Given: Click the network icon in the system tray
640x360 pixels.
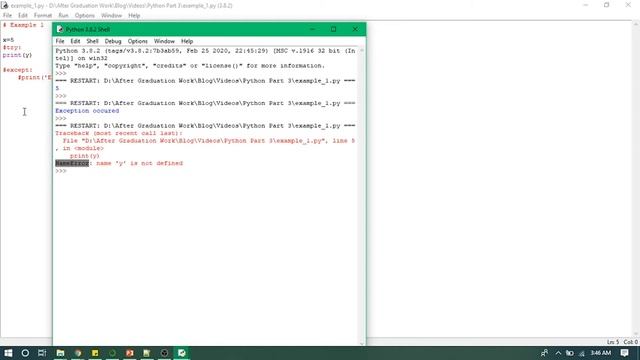Looking at the screenshot, I should [x=582, y=353].
